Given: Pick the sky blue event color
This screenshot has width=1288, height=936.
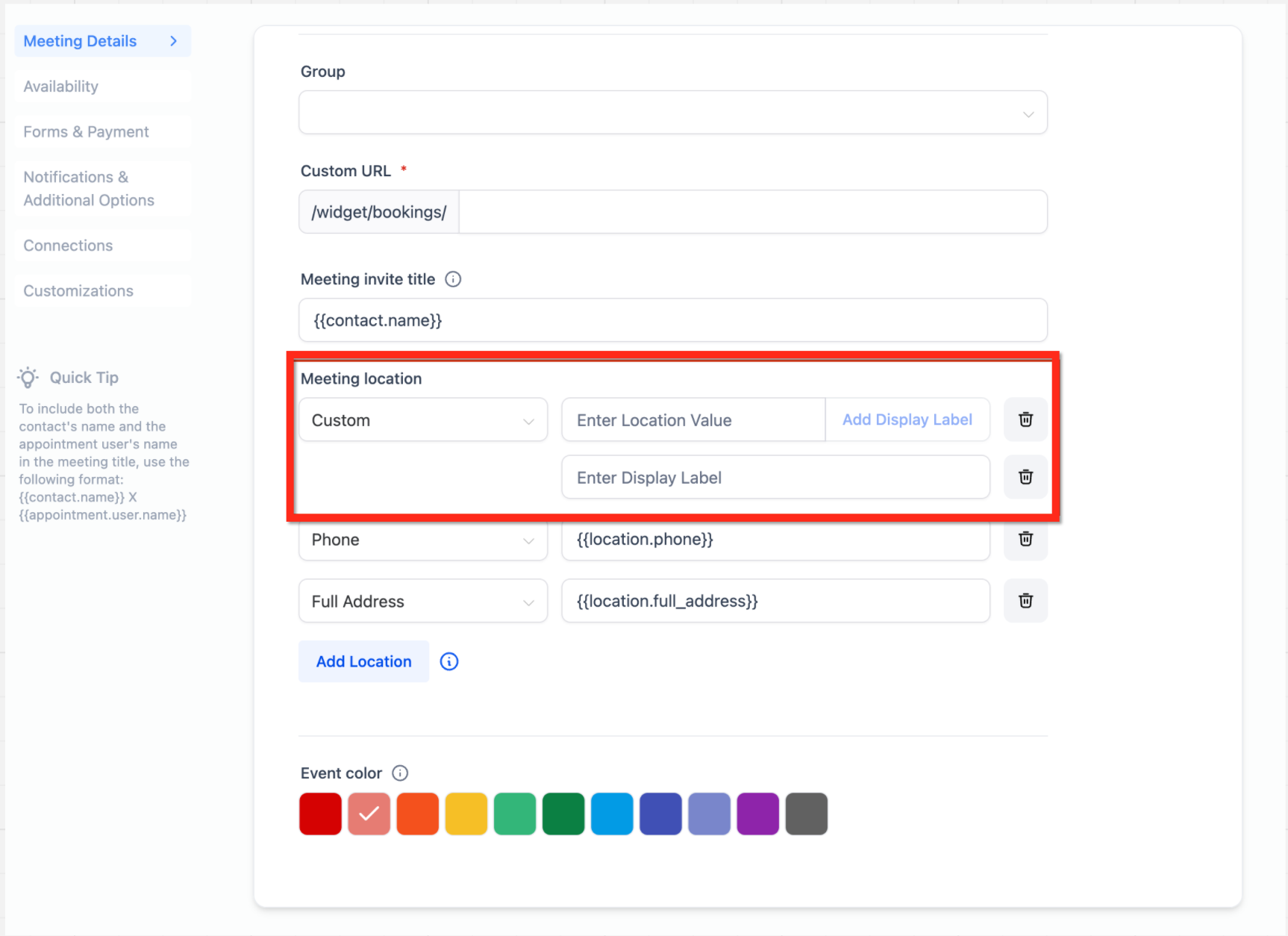Looking at the screenshot, I should (612, 814).
